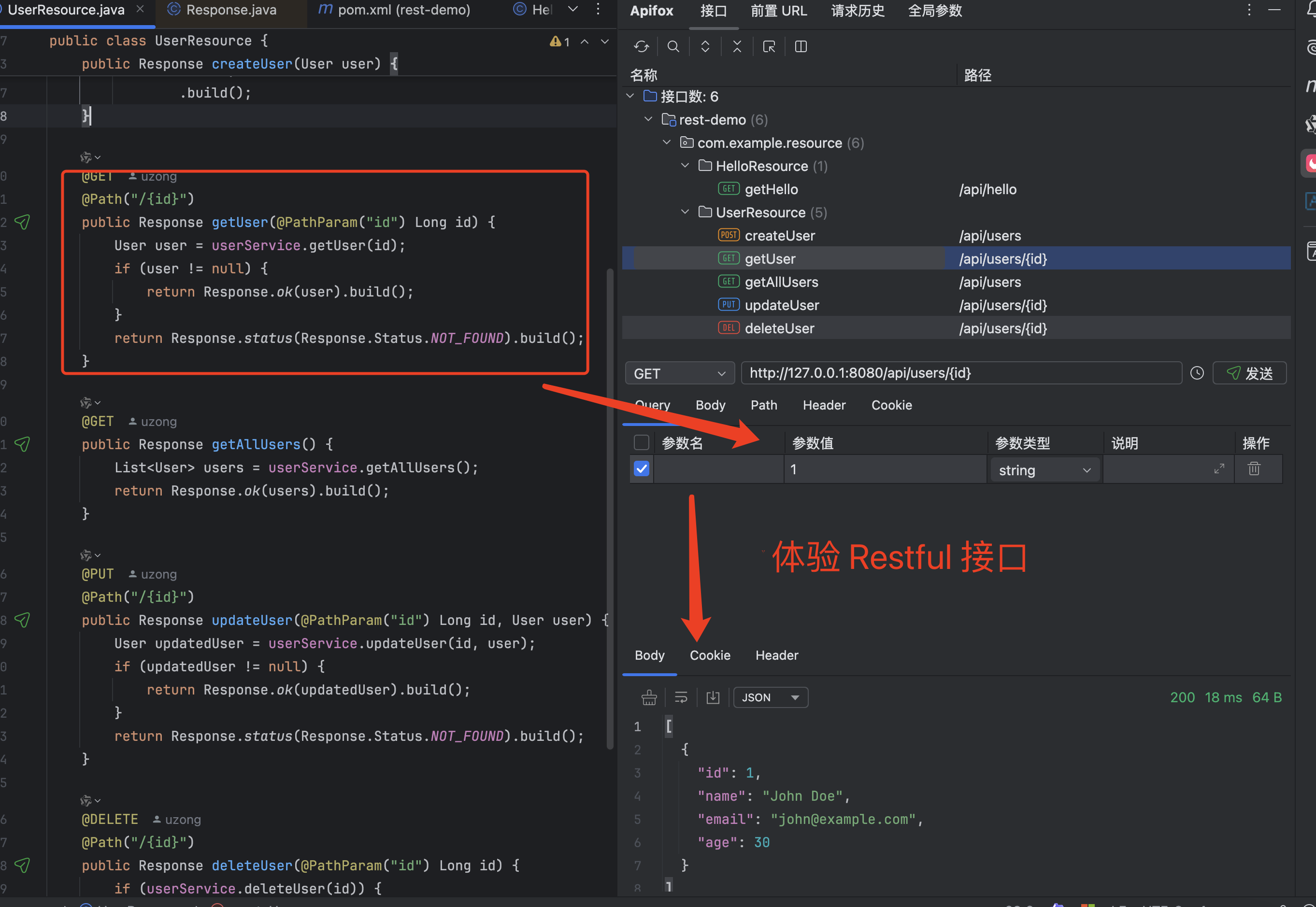
Task: Toggle line wrap in the response viewer
Action: (680, 697)
